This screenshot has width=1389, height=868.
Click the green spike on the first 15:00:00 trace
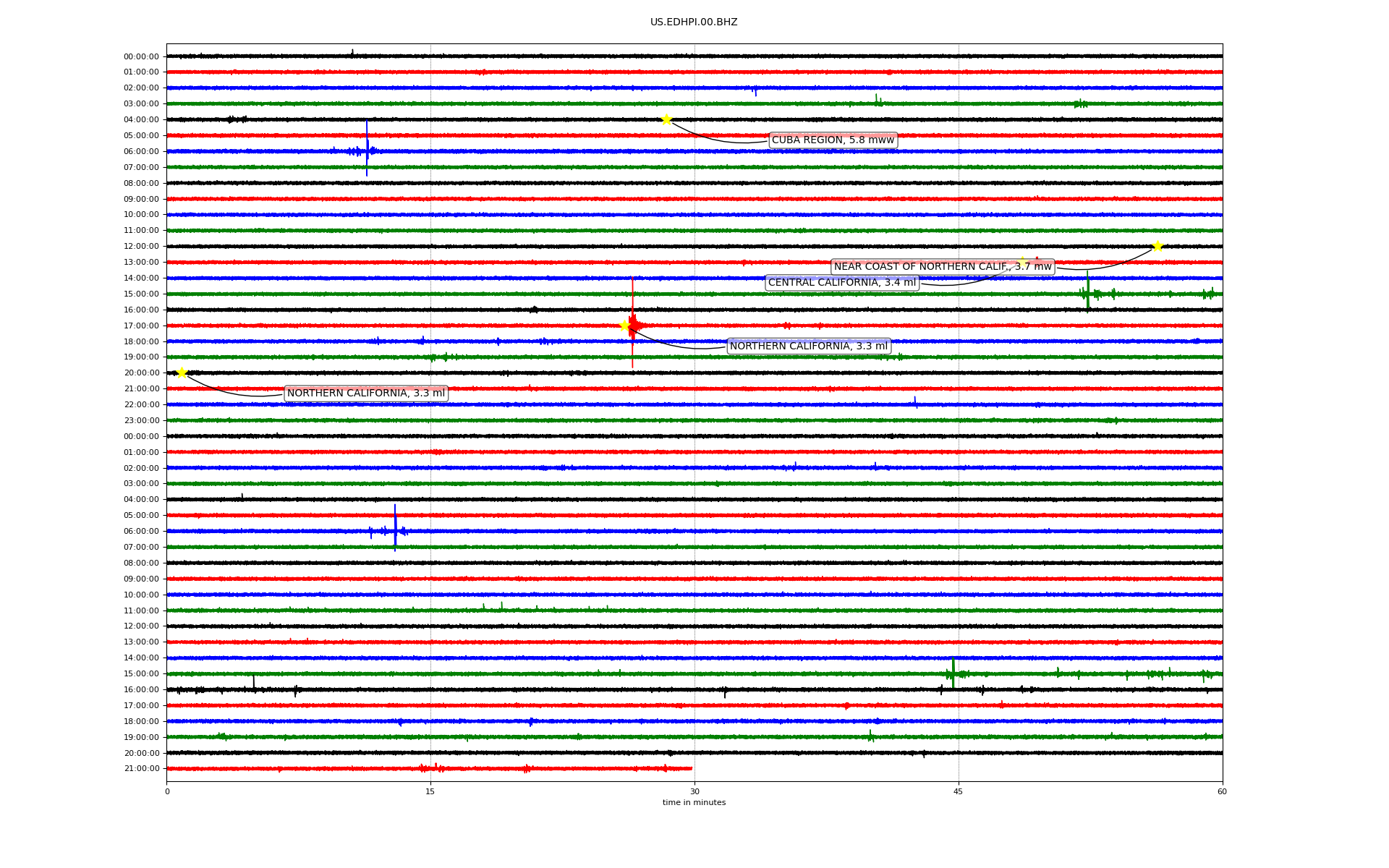[1087, 289]
